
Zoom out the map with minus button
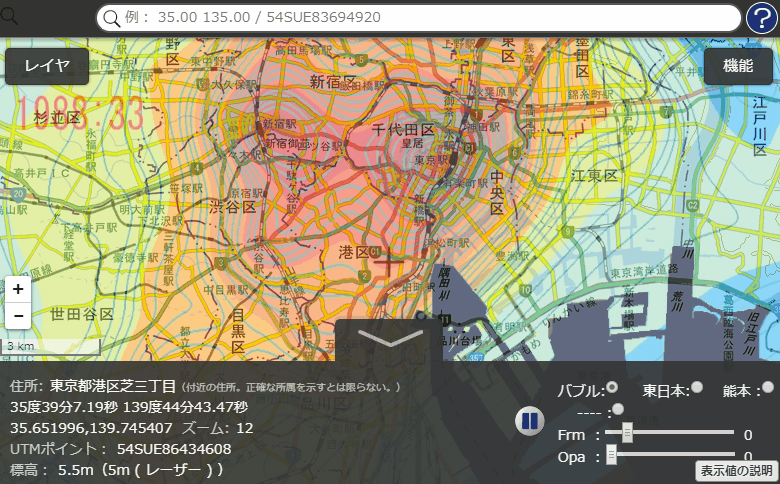pos(18,315)
